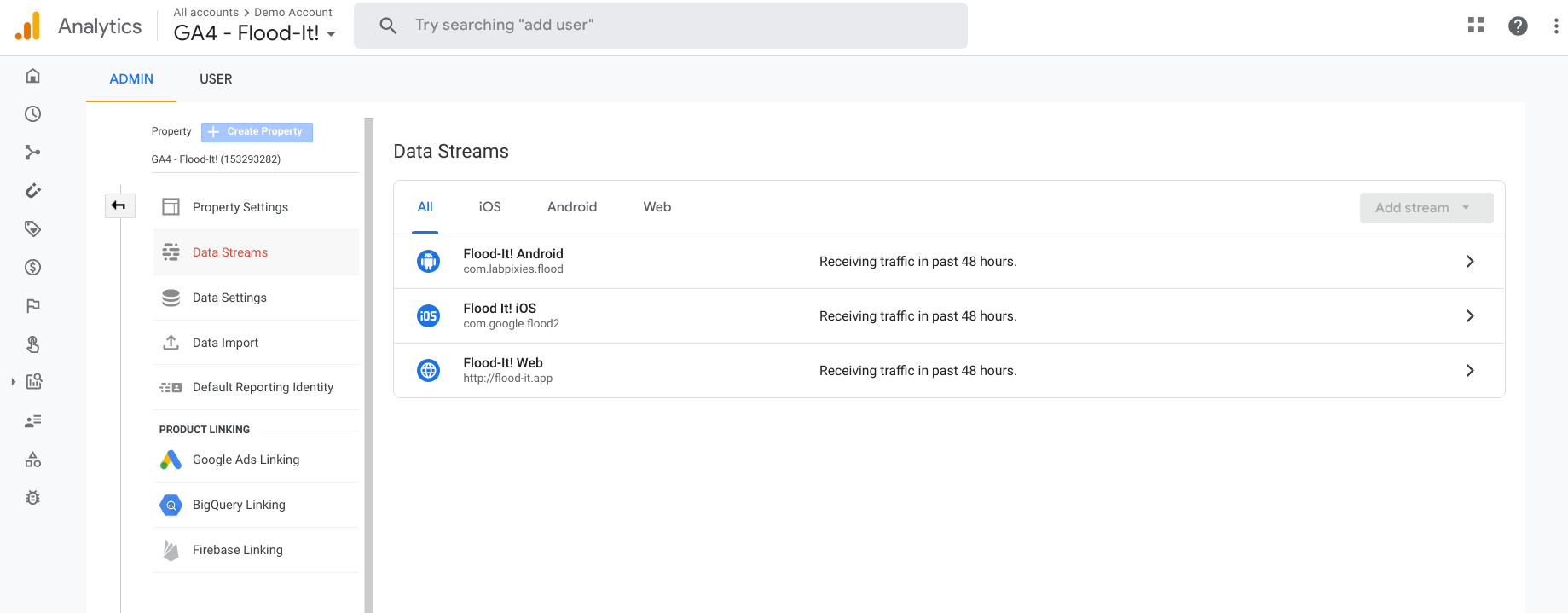This screenshot has width=1568, height=613.
Task: Click the Data Settings database icon
Action: point(171,298)
